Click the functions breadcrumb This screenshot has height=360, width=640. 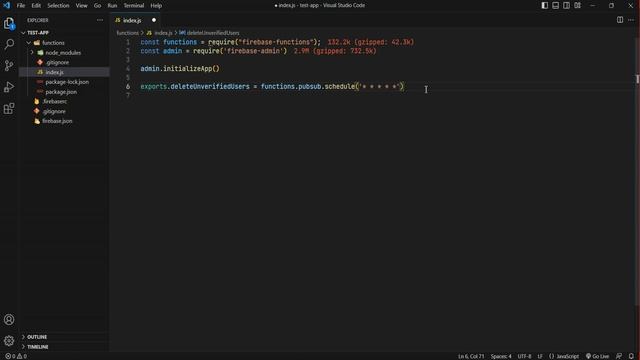(x=127, y=33)
